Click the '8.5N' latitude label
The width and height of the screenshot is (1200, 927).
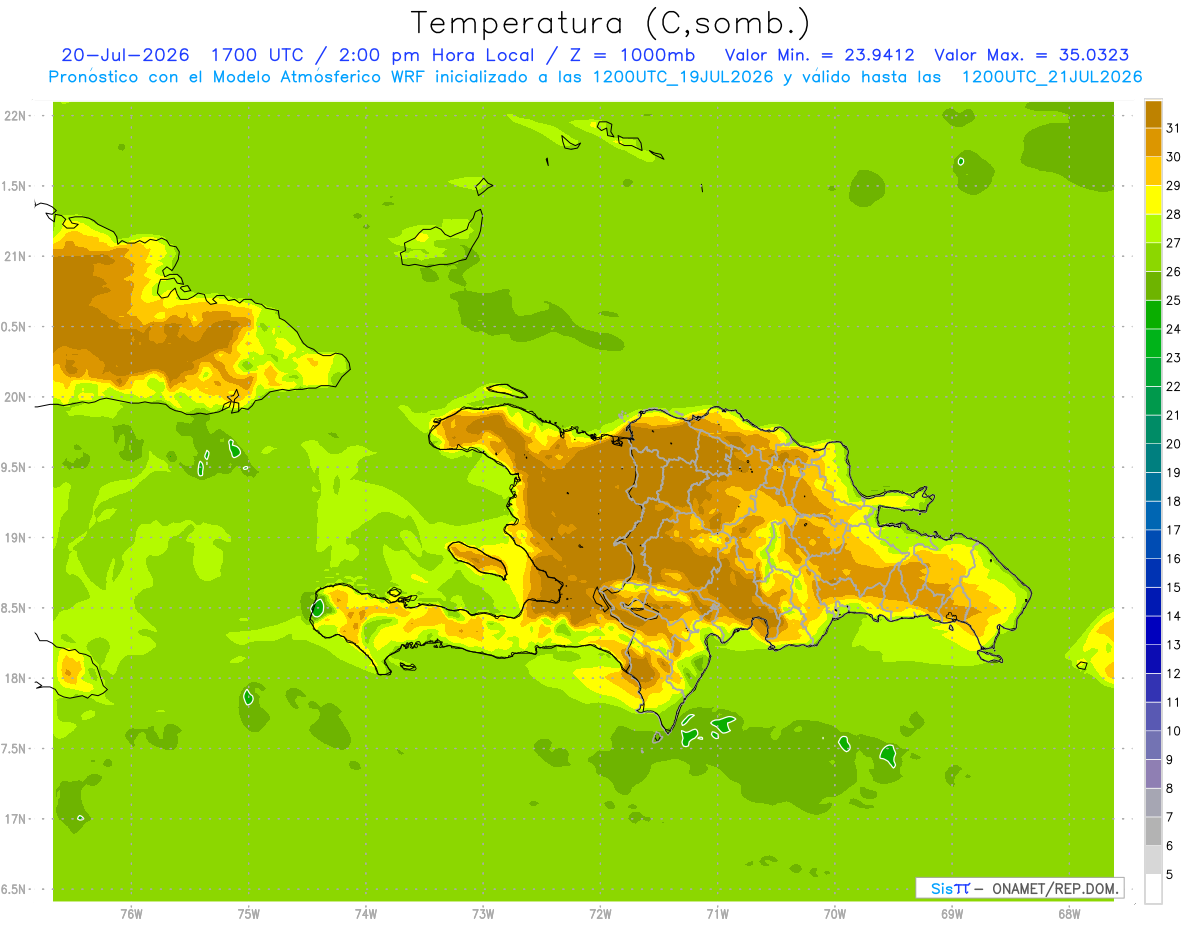[15, 608]
